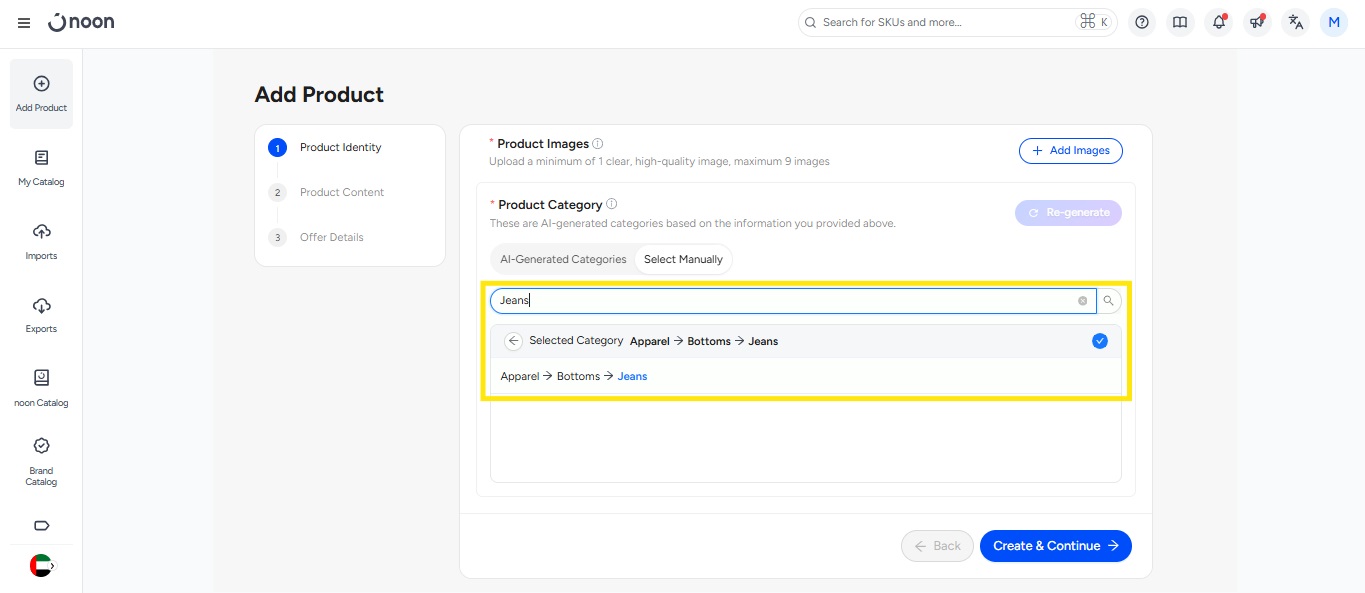Viewport: 1365px width, 593px height.
Task: Click inside the category search field
Action: tap(780, 301)
